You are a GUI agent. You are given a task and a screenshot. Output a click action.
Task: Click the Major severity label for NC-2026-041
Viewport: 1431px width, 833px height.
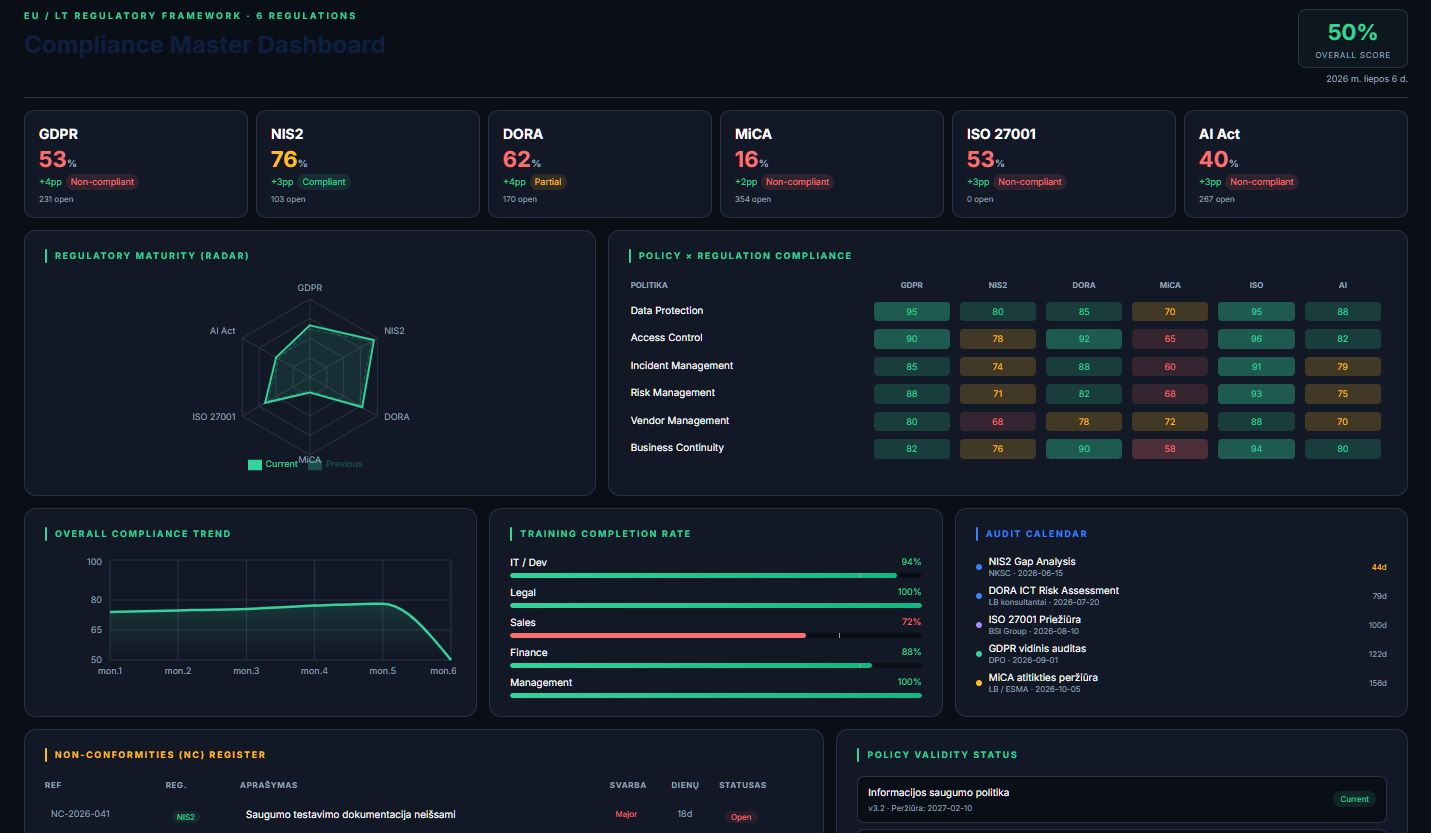coord(626,815)
